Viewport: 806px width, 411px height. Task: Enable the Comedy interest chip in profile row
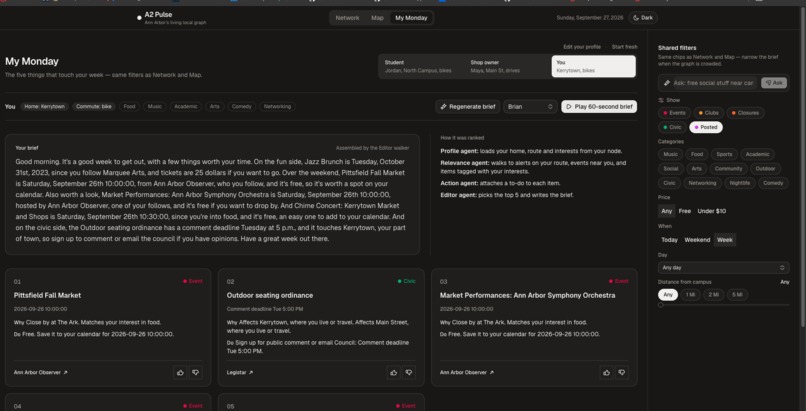click(x=242, y=106)
